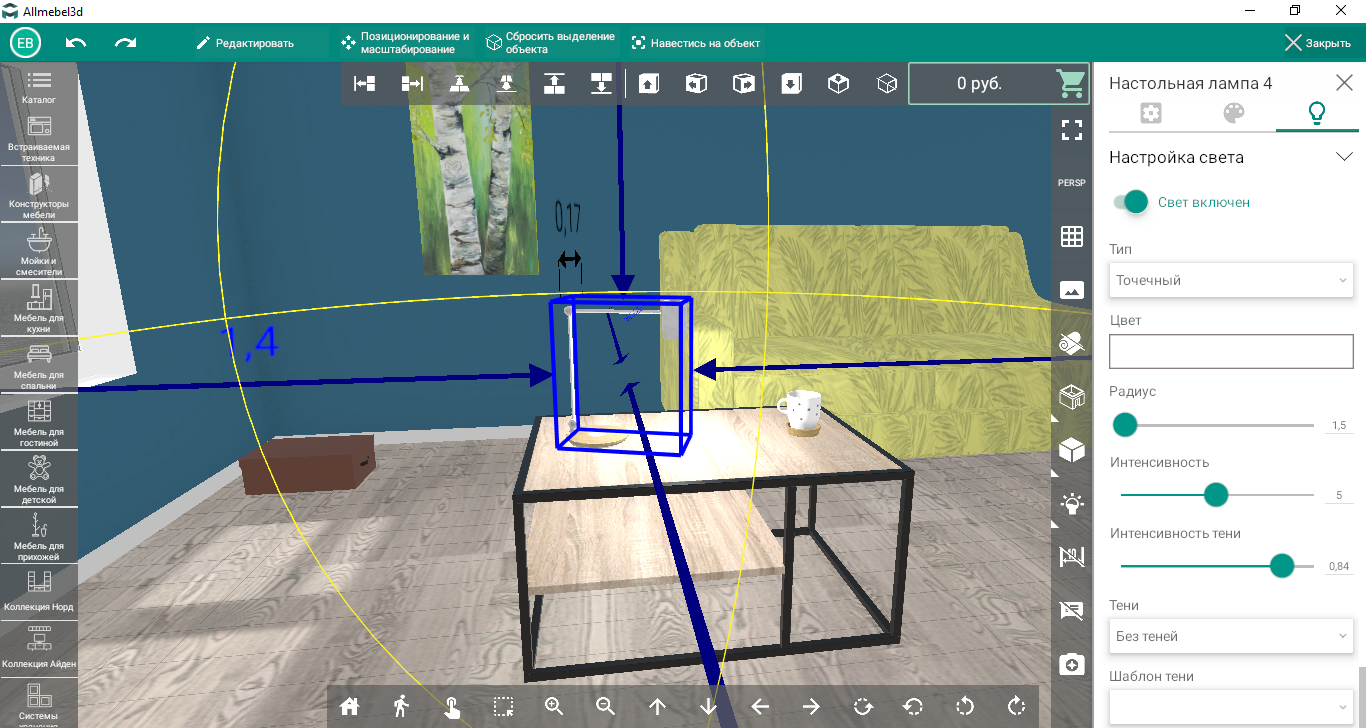1366x728 pixels.
Task: Click the last rotate icon in bottom bar
Action: (1016, 706)
